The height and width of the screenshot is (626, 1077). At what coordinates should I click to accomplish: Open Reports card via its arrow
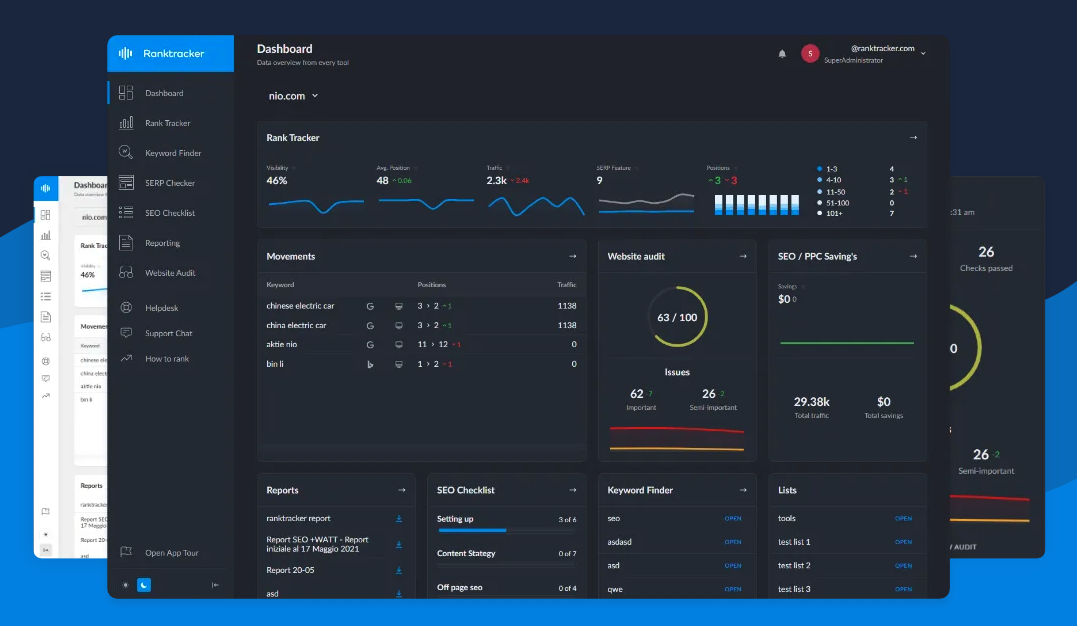[402, 490]
